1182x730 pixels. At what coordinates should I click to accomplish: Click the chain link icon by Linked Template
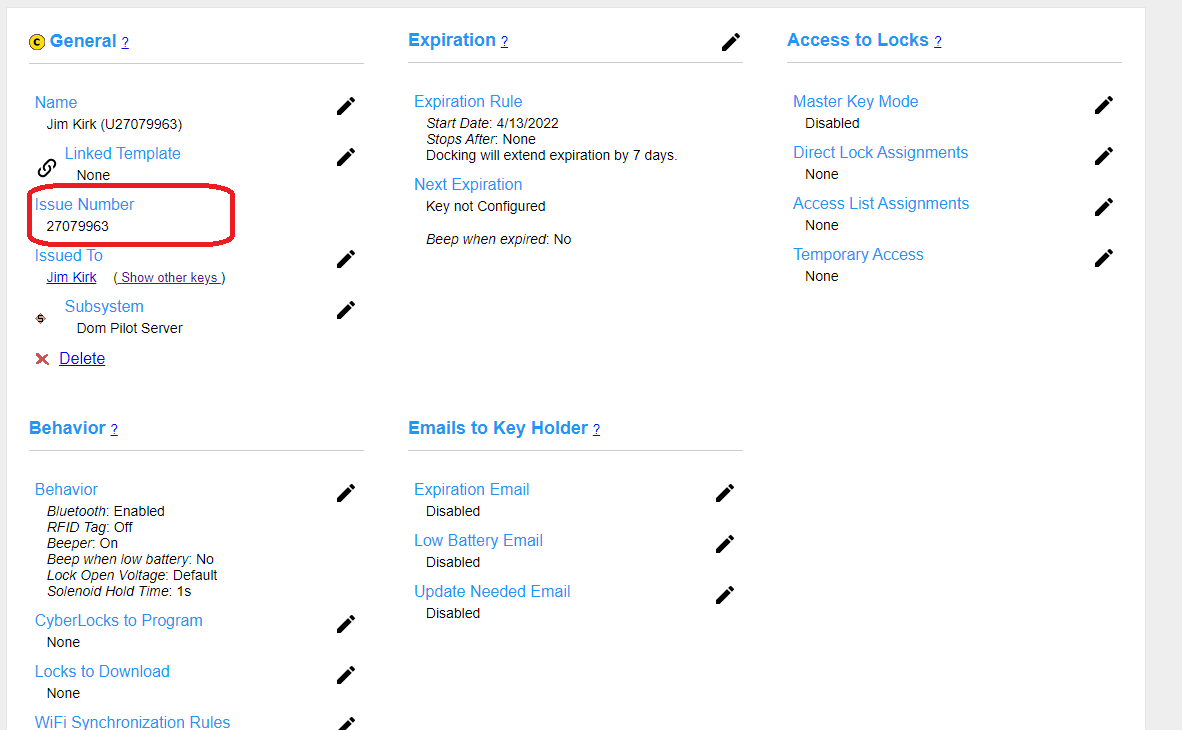[46, 167]
